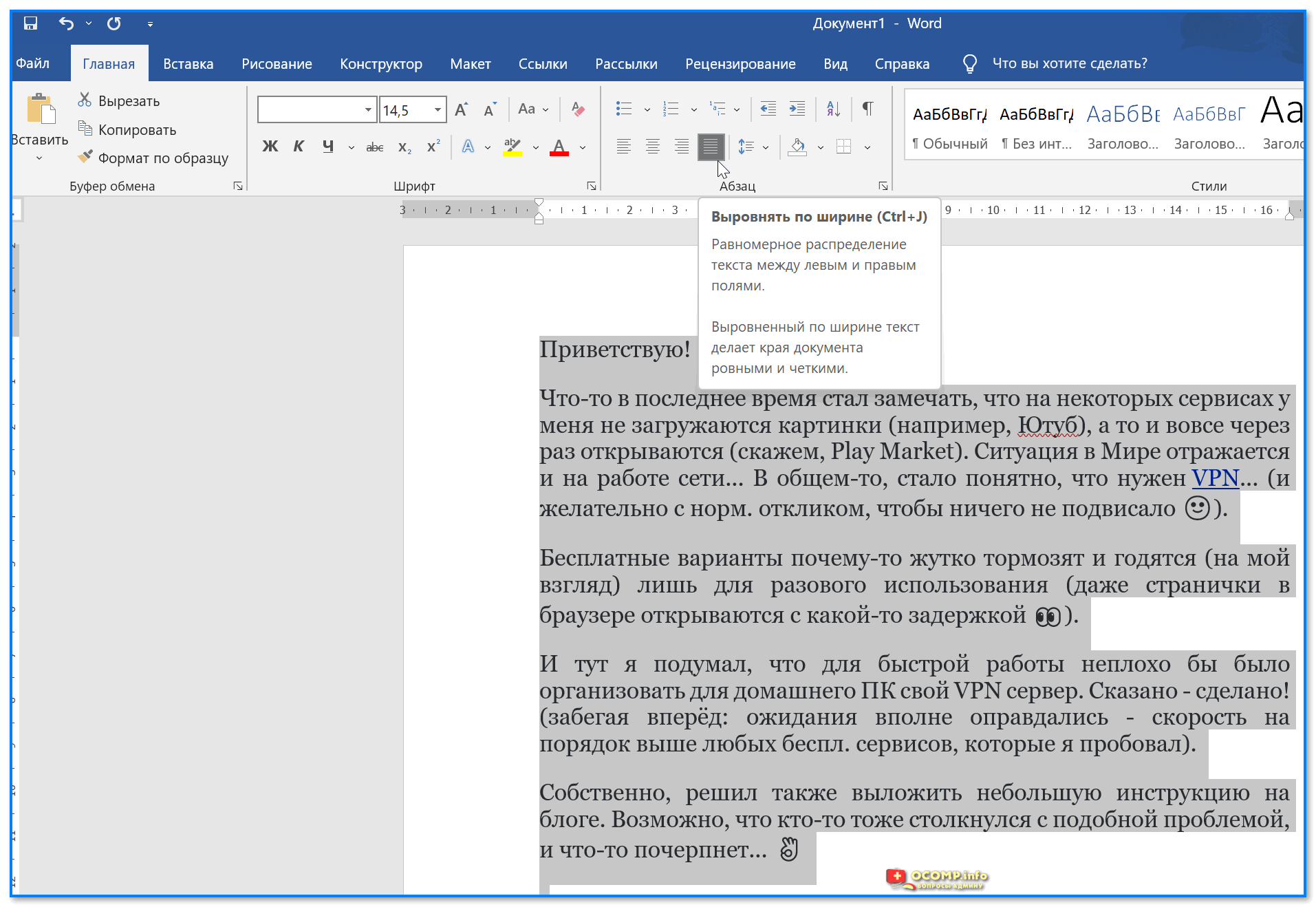
Task: Open the font name dropdown arrow
Action: [368, 109]
